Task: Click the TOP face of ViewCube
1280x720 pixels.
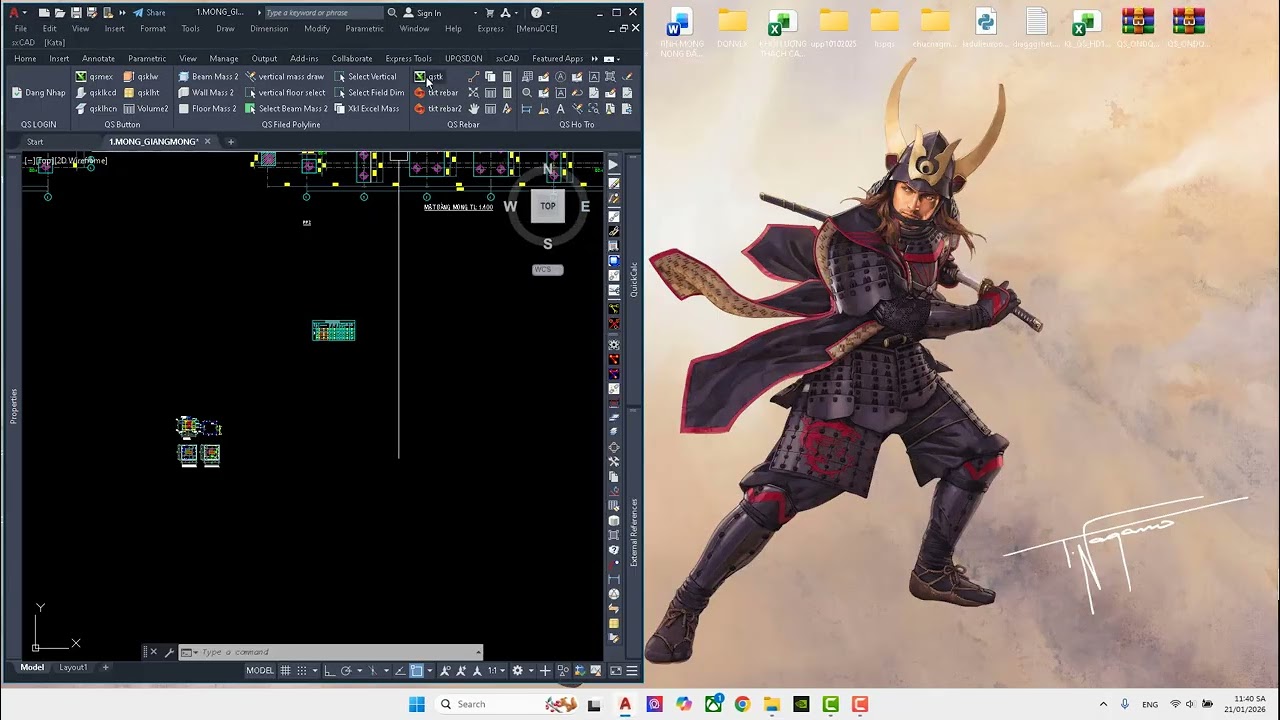Action: [x=548, y=206]
